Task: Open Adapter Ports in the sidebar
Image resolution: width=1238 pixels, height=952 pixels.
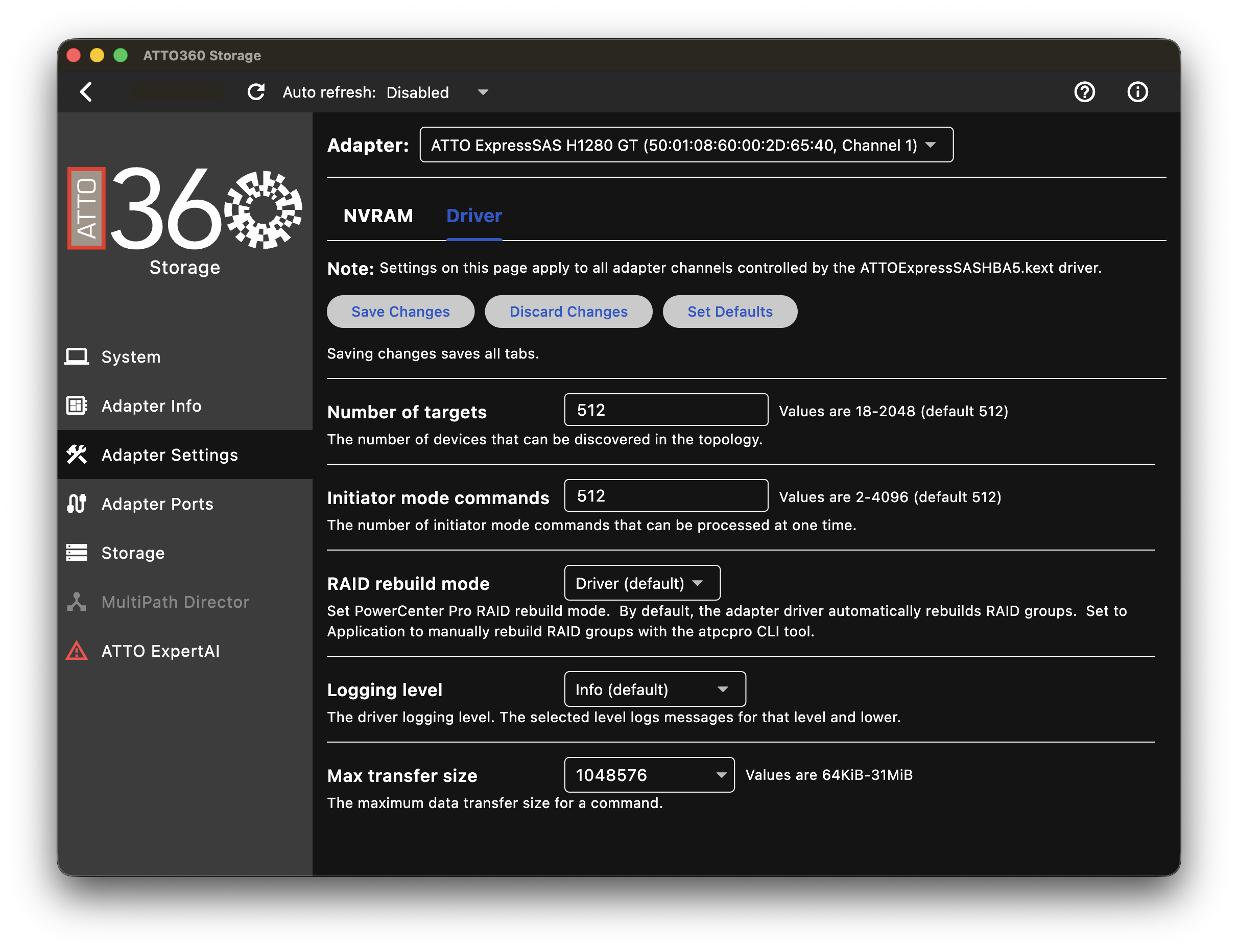Action: pyautogui.click(x=157, y=504)
